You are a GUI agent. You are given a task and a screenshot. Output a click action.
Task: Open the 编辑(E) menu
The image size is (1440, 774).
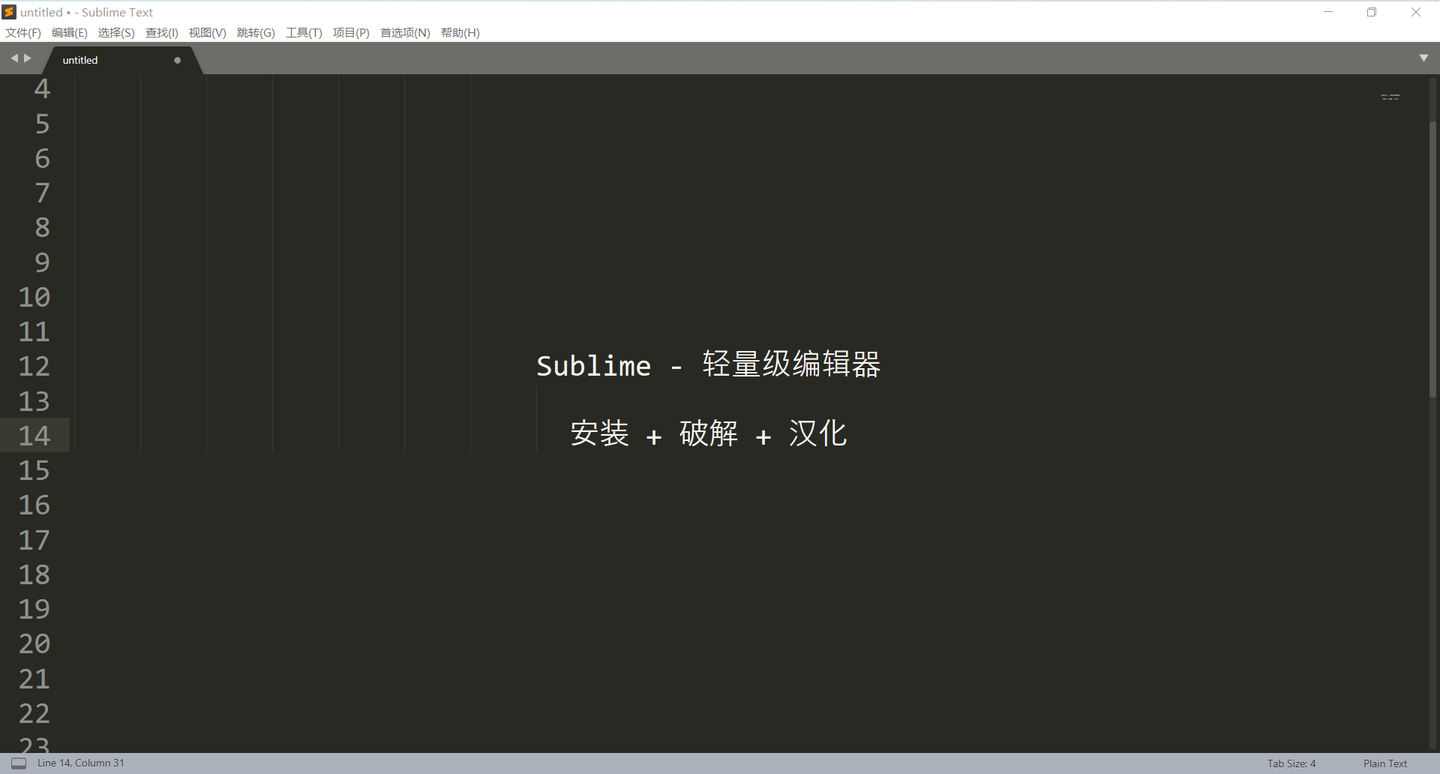coord(69,33)
